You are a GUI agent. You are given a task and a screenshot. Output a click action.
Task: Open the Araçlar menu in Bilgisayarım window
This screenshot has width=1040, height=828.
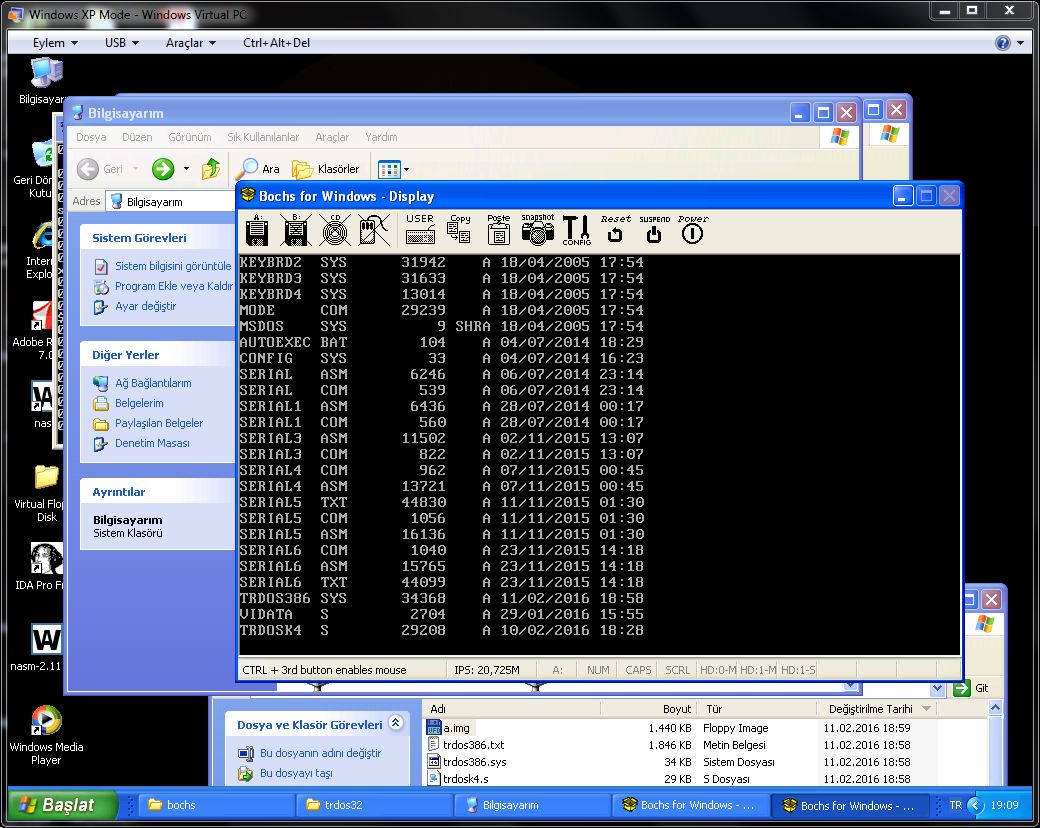coord(332,137)
